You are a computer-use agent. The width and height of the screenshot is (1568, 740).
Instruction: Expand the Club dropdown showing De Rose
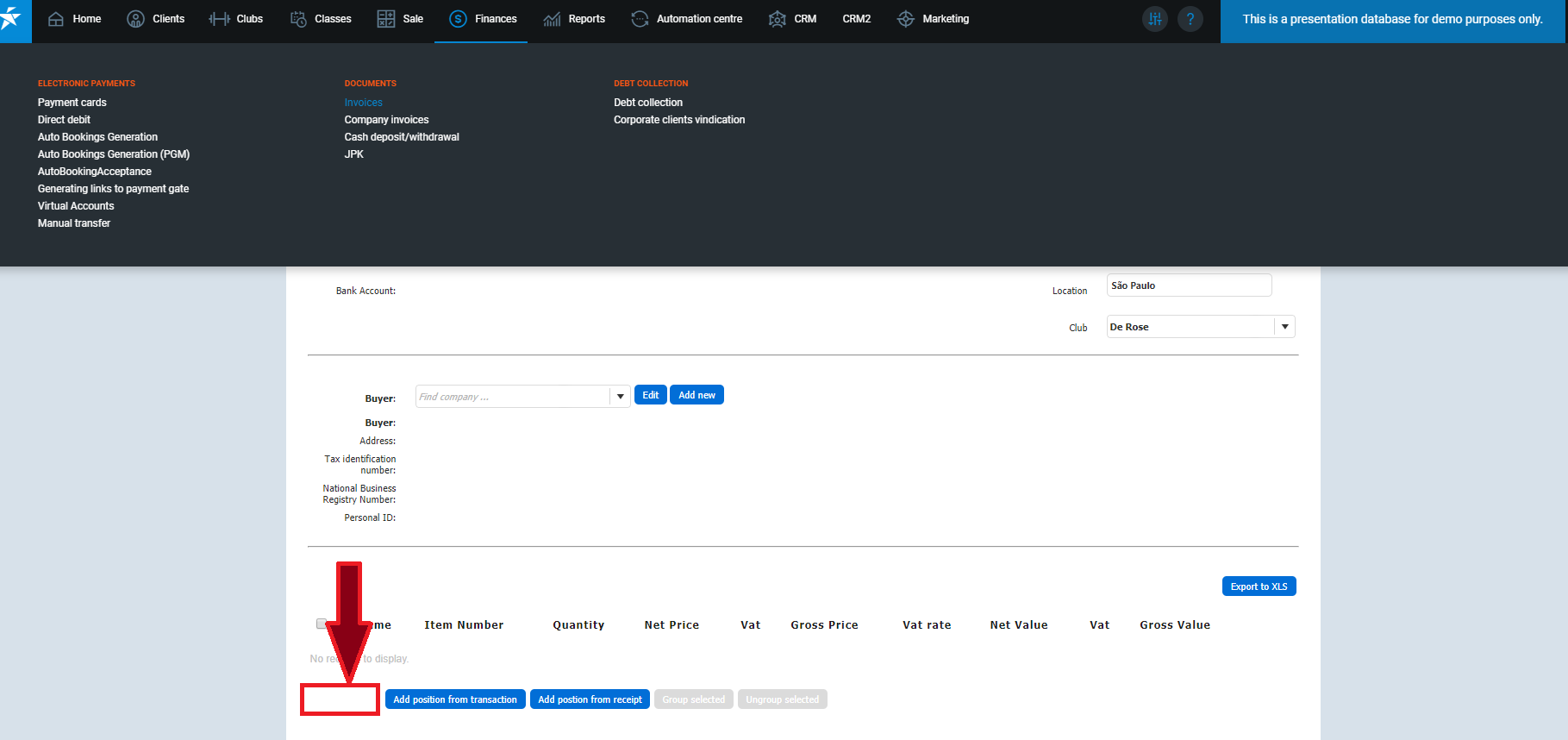click(x=1284, y=327)
